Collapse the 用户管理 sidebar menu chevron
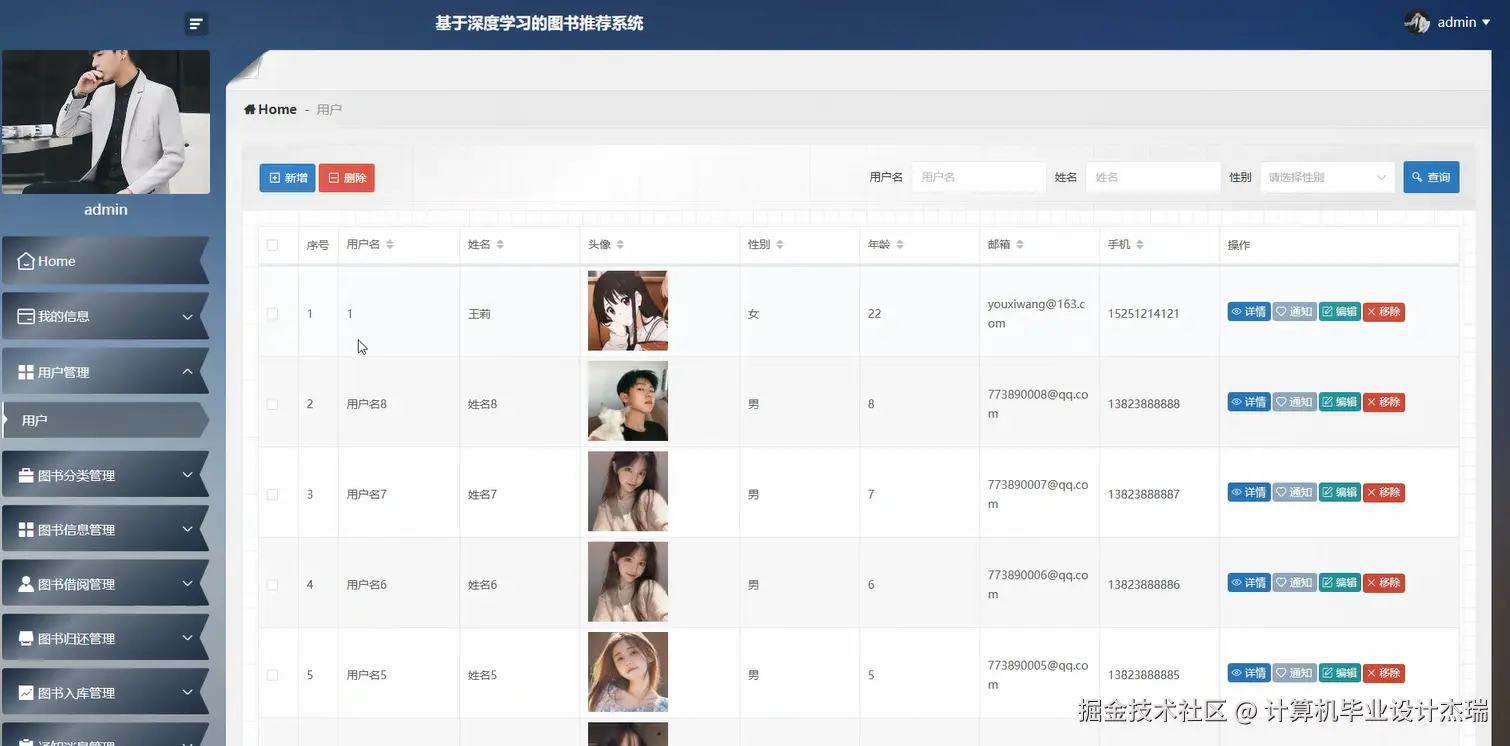 coord(187,372)
